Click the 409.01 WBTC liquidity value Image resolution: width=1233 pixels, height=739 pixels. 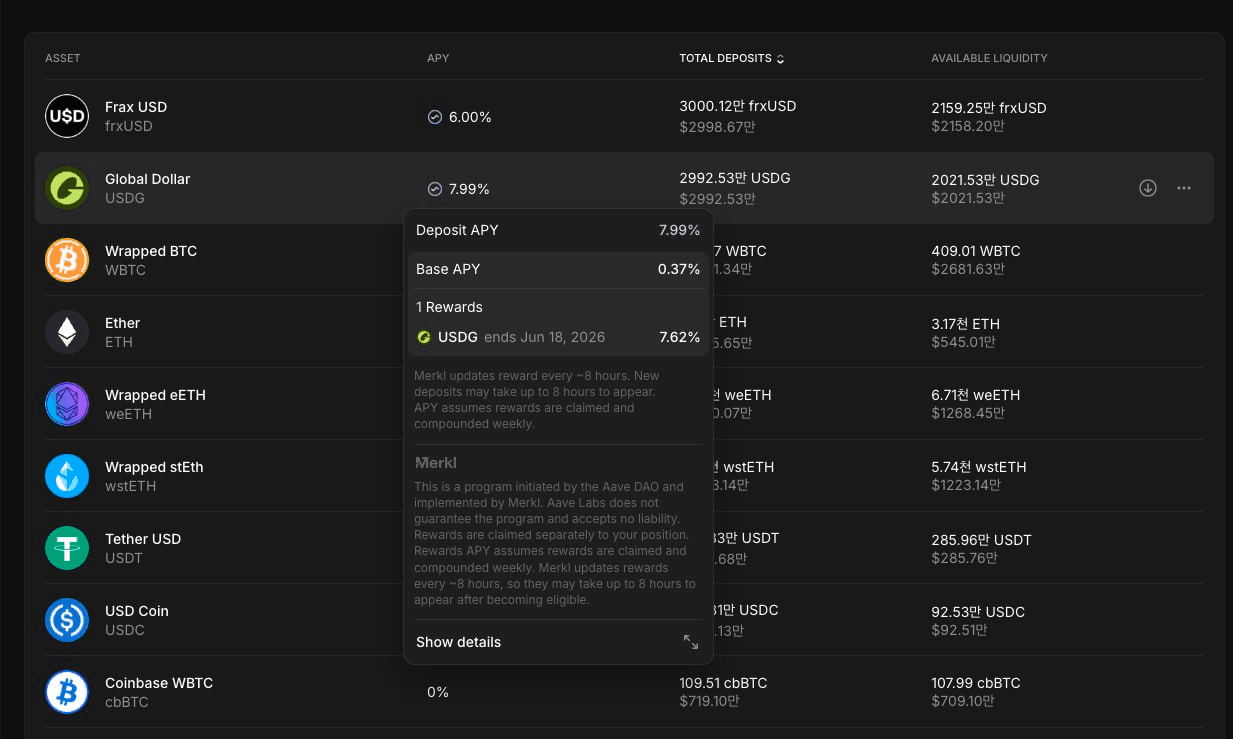pos(975,251)
